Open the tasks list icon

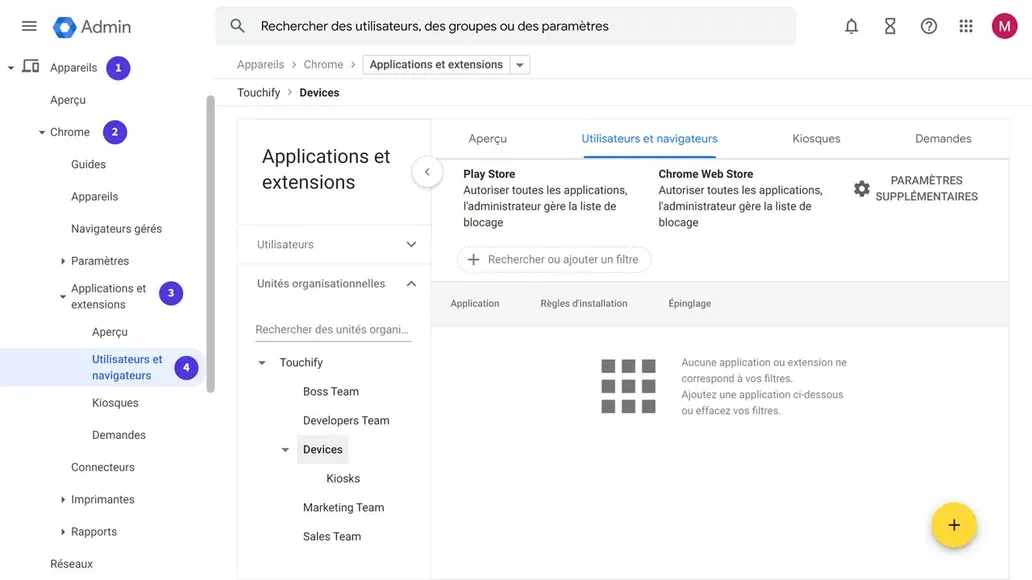(889, 26)
